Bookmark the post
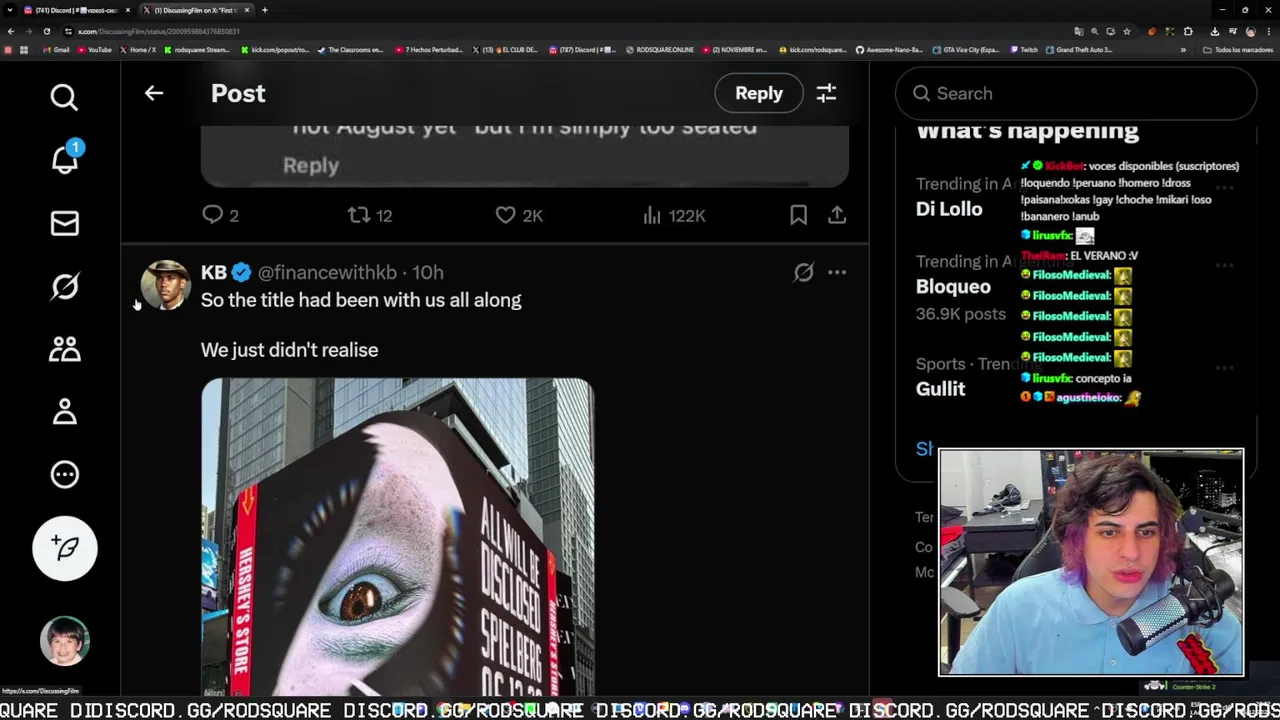 (798, 215)
